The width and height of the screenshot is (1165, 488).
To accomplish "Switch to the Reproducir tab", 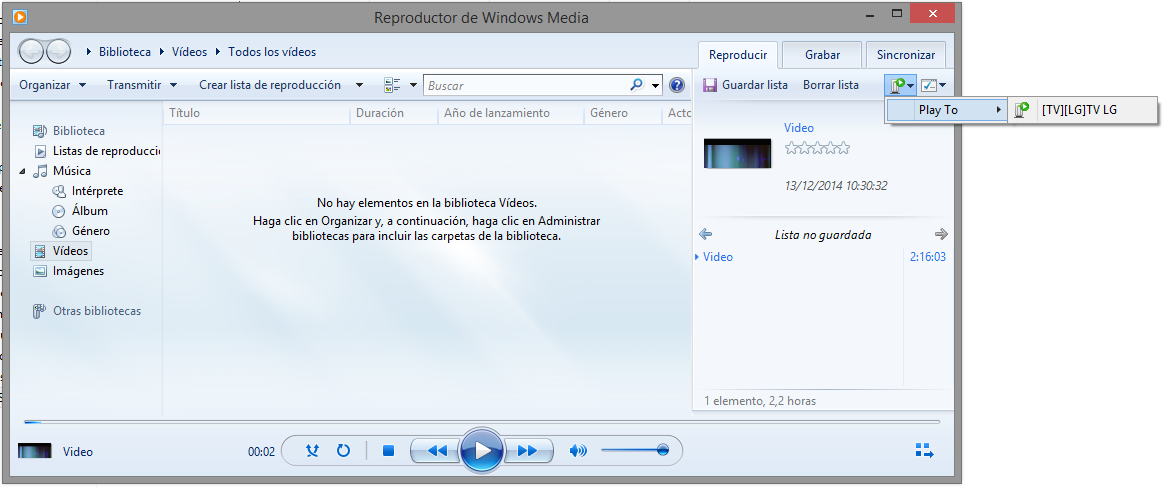I will (737, 55).
